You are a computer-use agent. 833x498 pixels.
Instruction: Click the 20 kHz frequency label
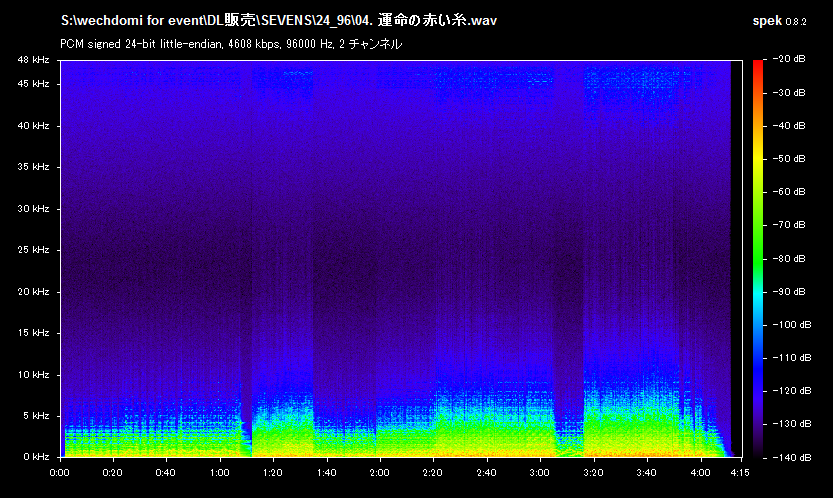pyautogui.click(x=33, y=292)
